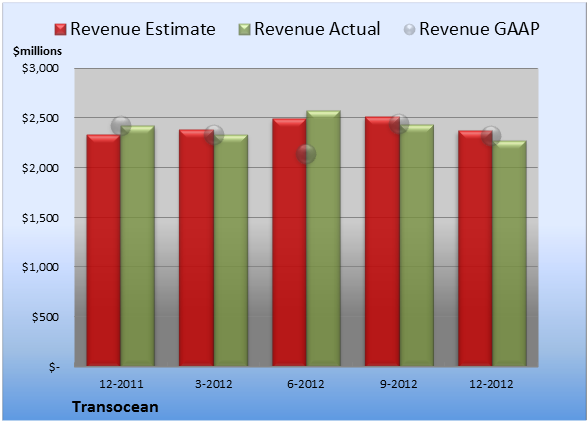This screenshot has height=422, width=588.
Task: Select the green actual bar for 6-2012
Action: [x=323, y=238]
